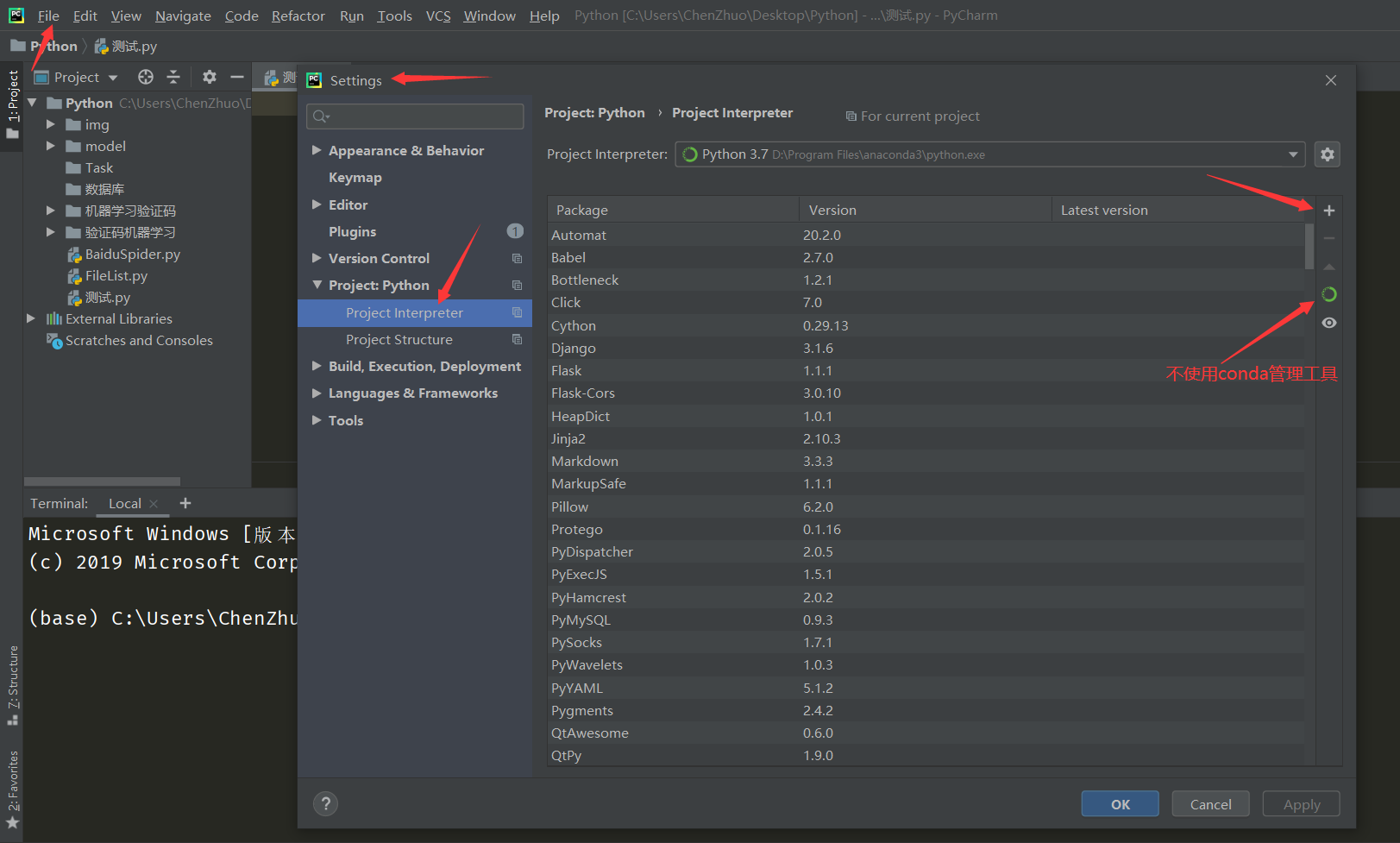The width and height of the screenshot is (1400, 843).
Task: Hide the Project tool window with minus icon
Action: 237,78
